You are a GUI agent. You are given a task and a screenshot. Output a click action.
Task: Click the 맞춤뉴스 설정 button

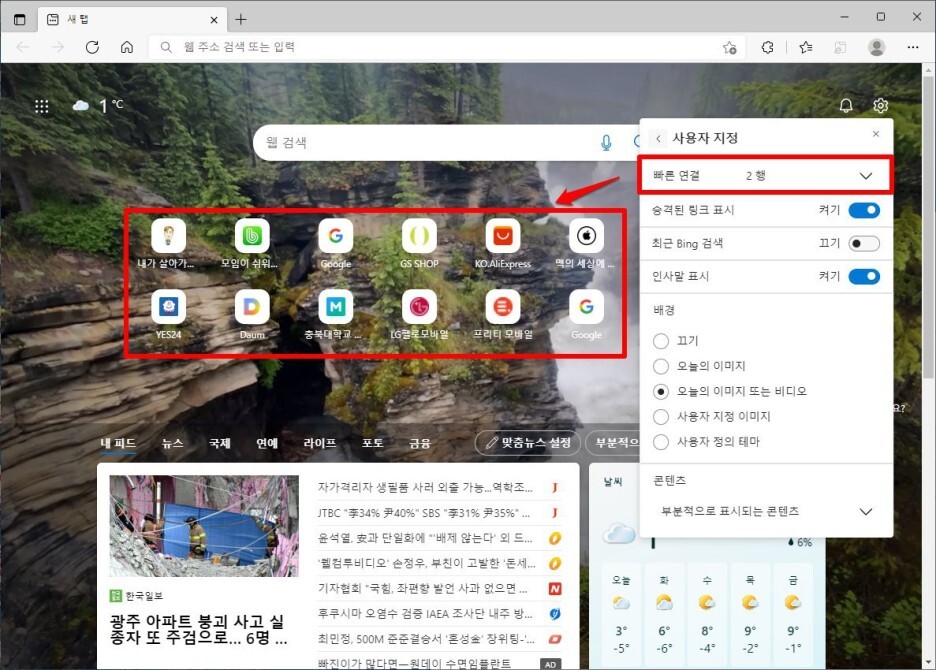(x=528, y=442)
